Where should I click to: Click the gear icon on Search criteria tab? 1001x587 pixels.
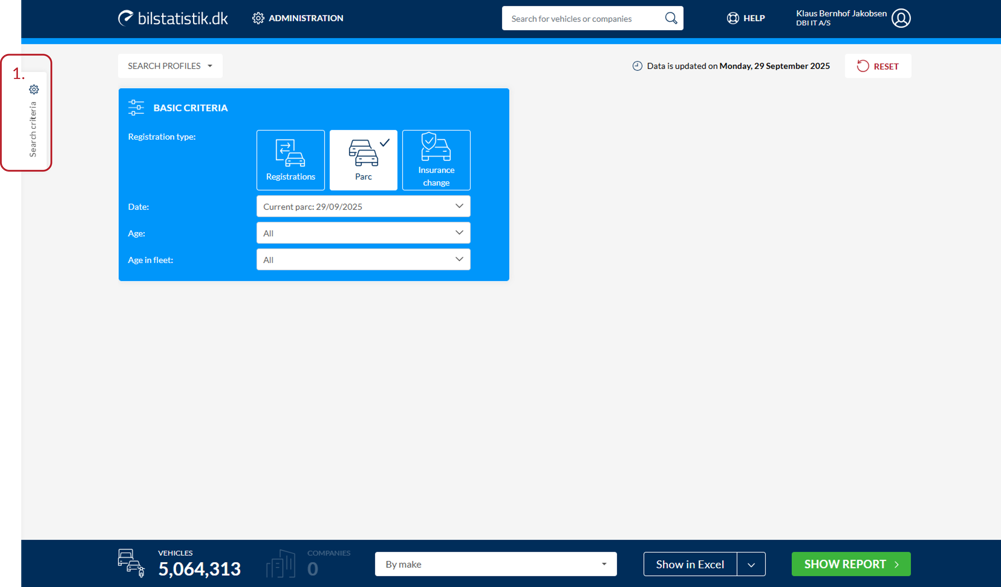(x=34, y=89)
